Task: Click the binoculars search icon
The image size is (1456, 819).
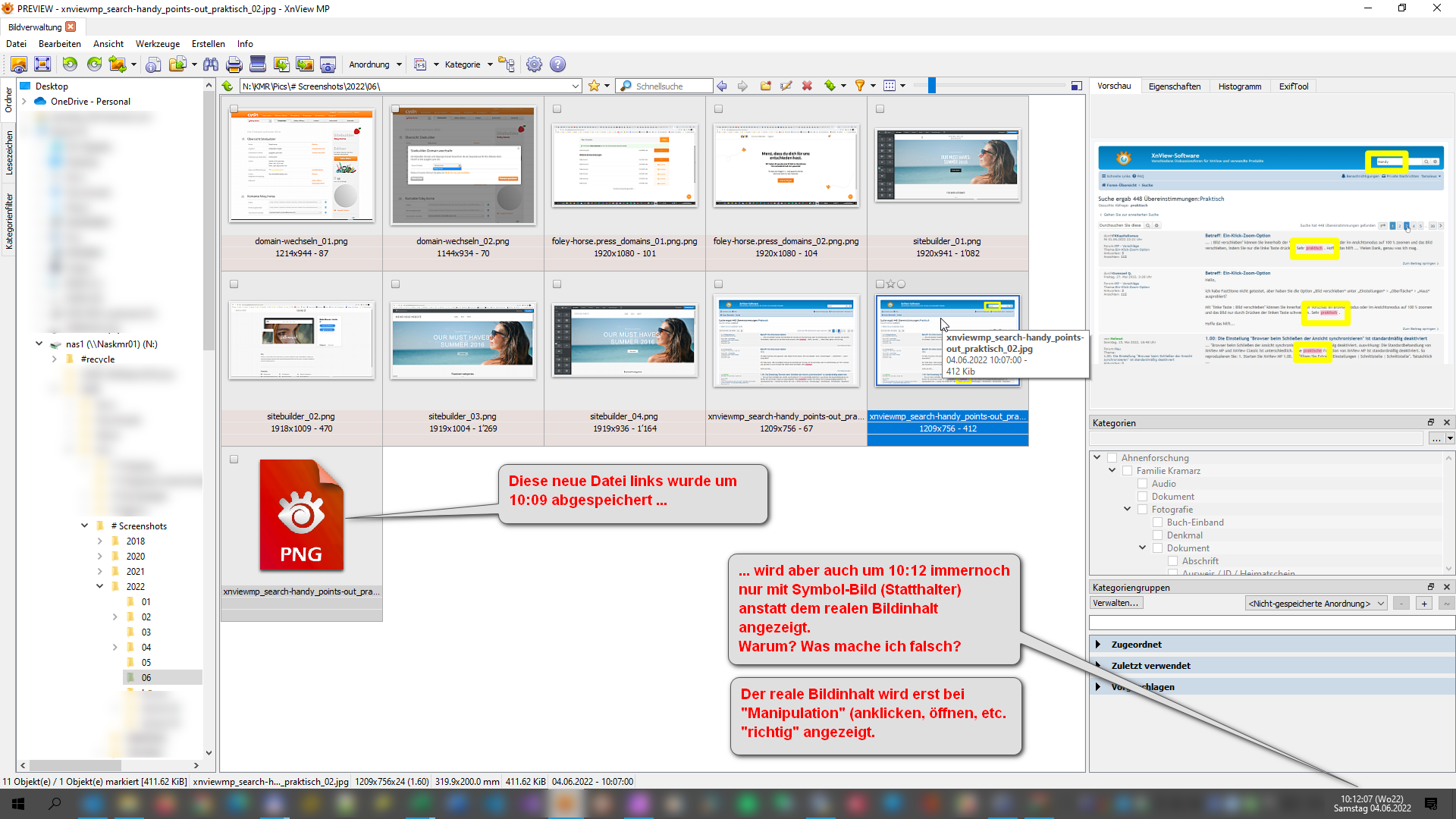Action: coord(211,64)
